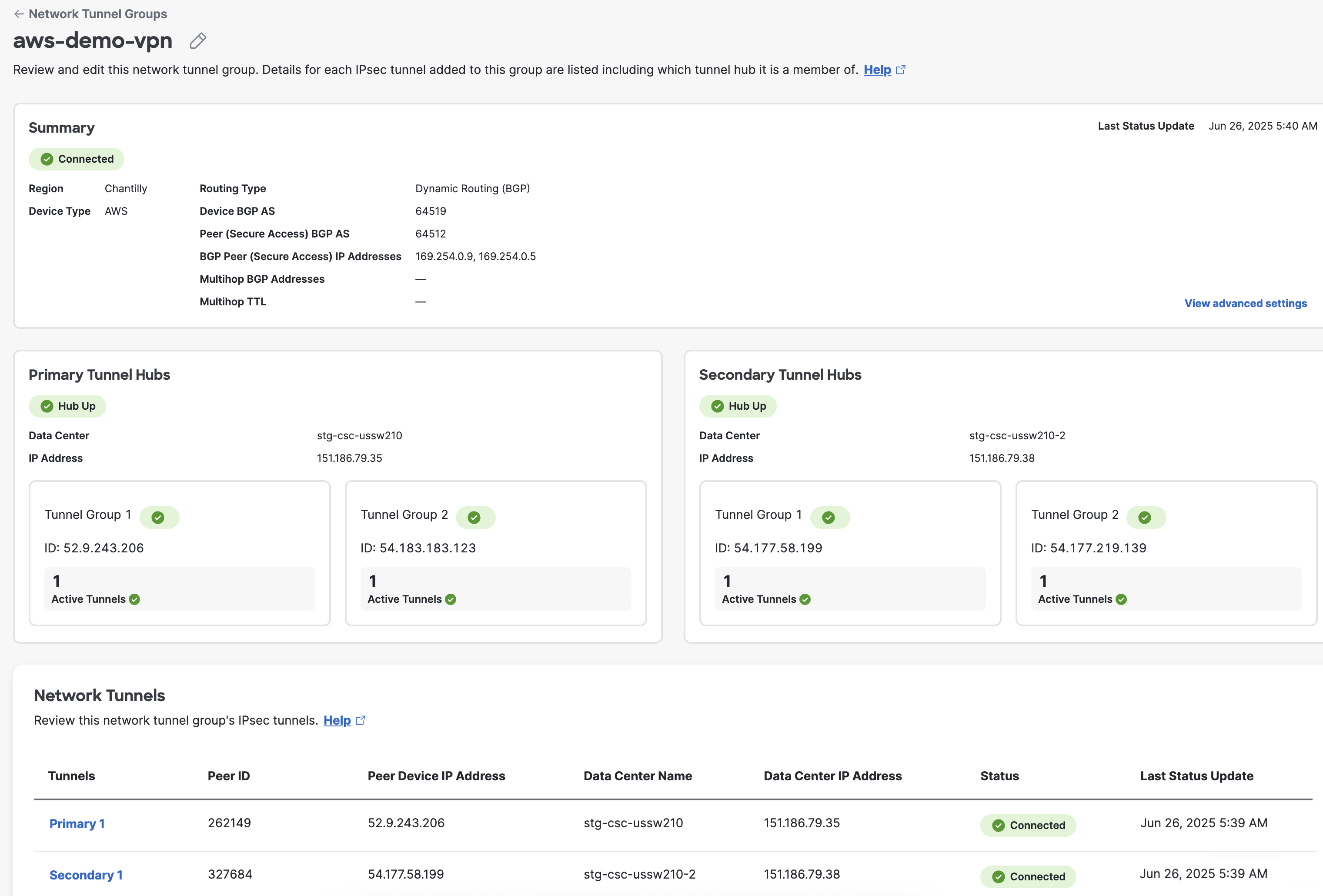Image resolution: width=1323 pixels, height=896 pixels.
Task: Select Peer ID value 262149
Action: (230, 822)
